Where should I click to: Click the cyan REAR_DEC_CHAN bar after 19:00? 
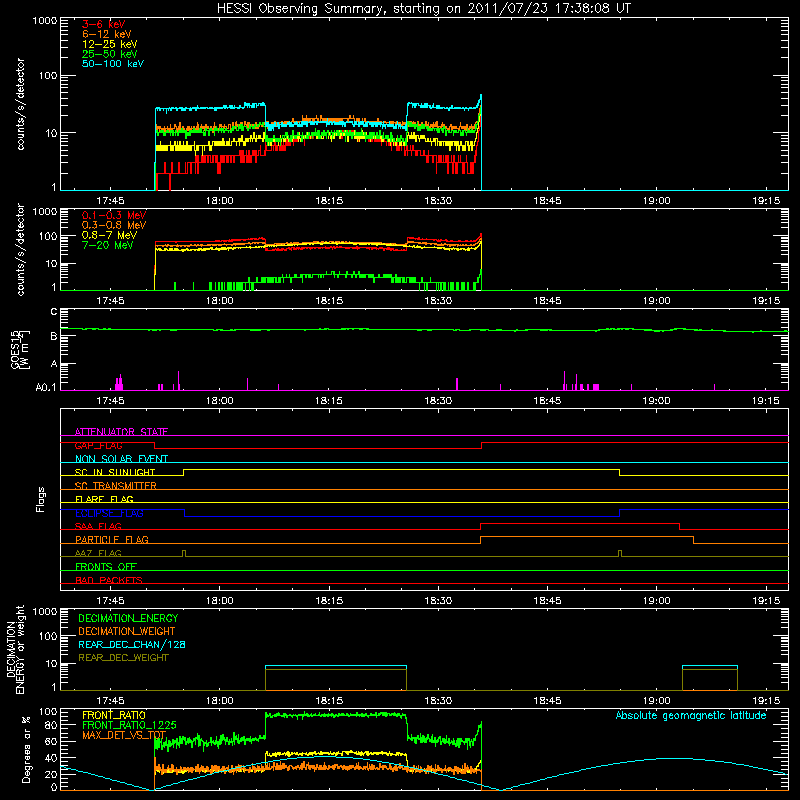[710, 666]
